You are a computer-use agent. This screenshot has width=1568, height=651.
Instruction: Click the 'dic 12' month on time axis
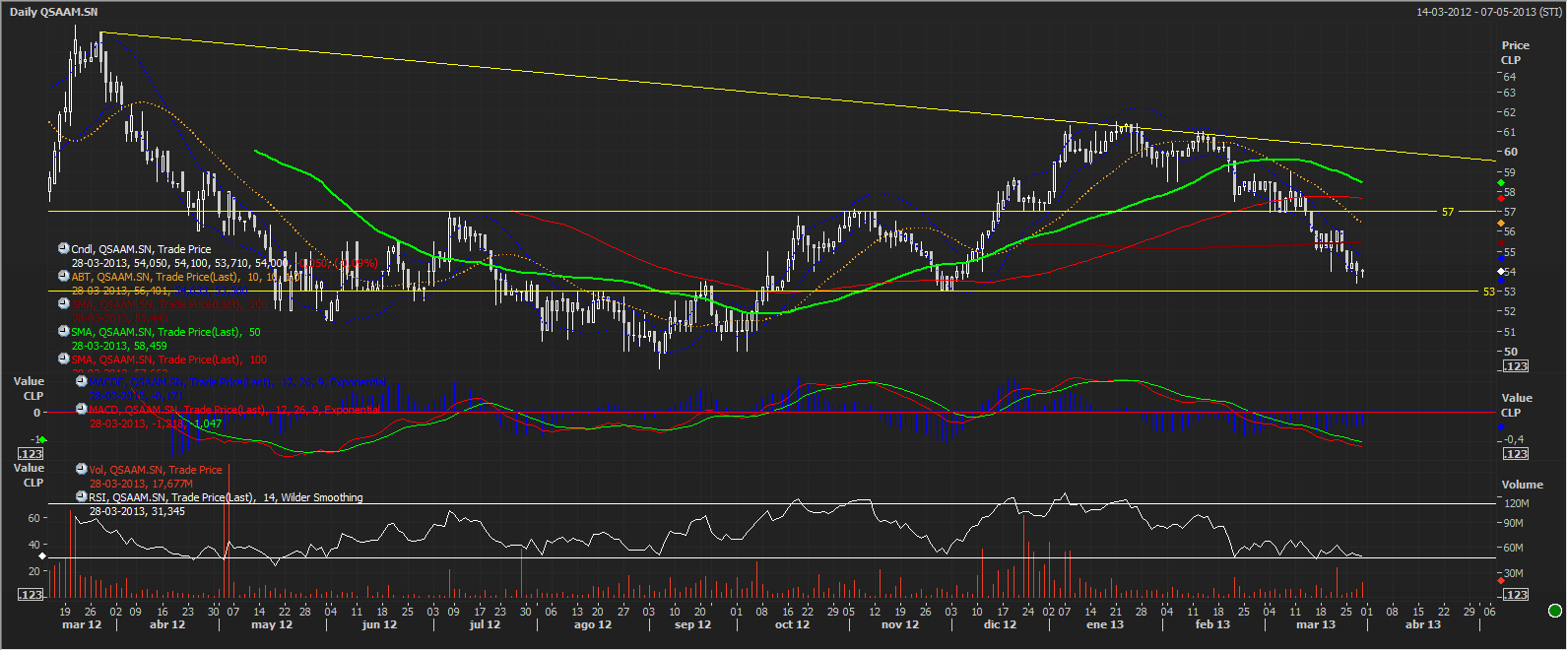(x=1000, y=624)
